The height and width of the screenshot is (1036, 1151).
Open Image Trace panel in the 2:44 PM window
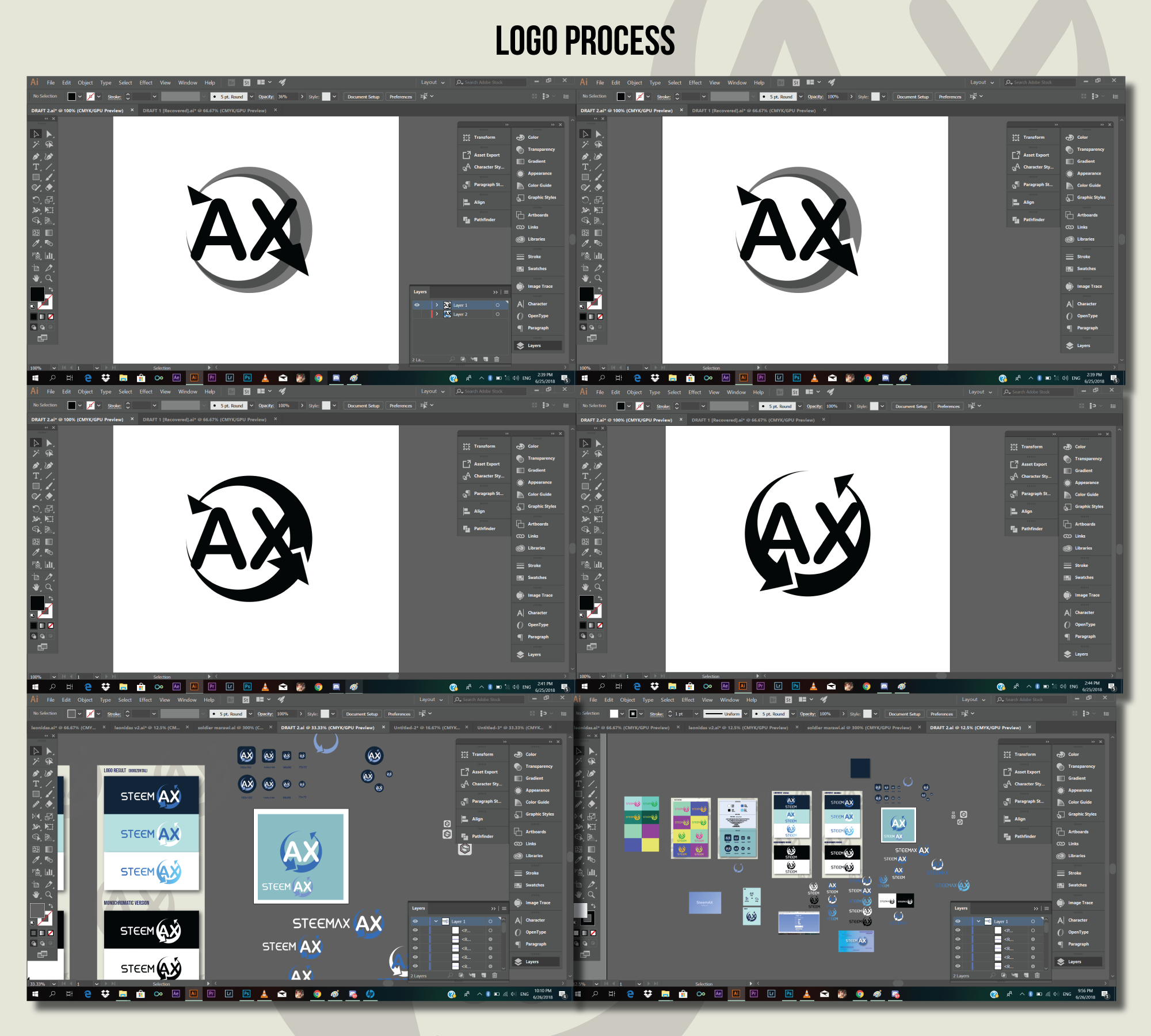pos(1083,595)
